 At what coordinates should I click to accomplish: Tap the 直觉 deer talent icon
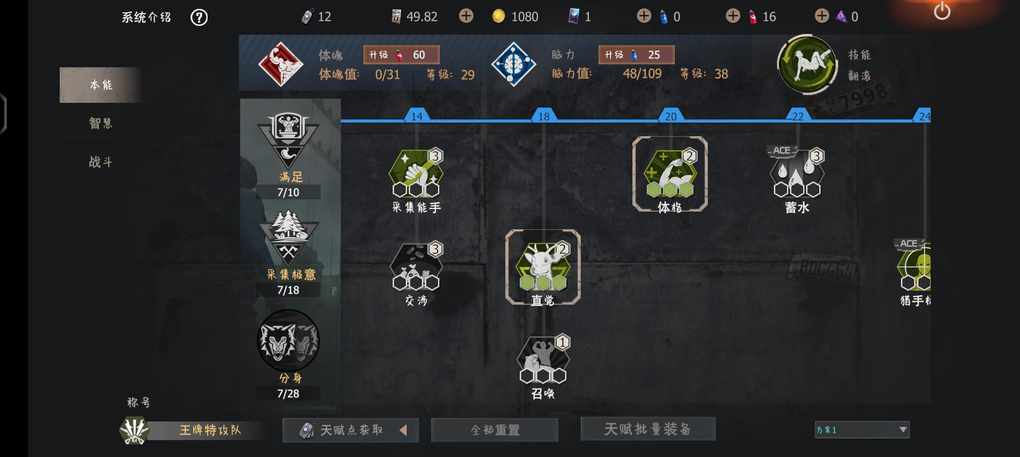click(x=543, y=266)
